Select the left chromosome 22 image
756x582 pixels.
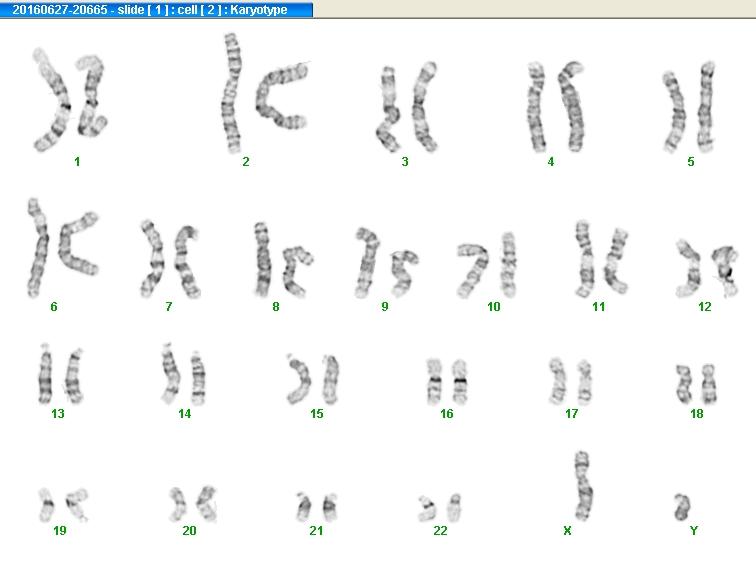click(x=427, y=509)
